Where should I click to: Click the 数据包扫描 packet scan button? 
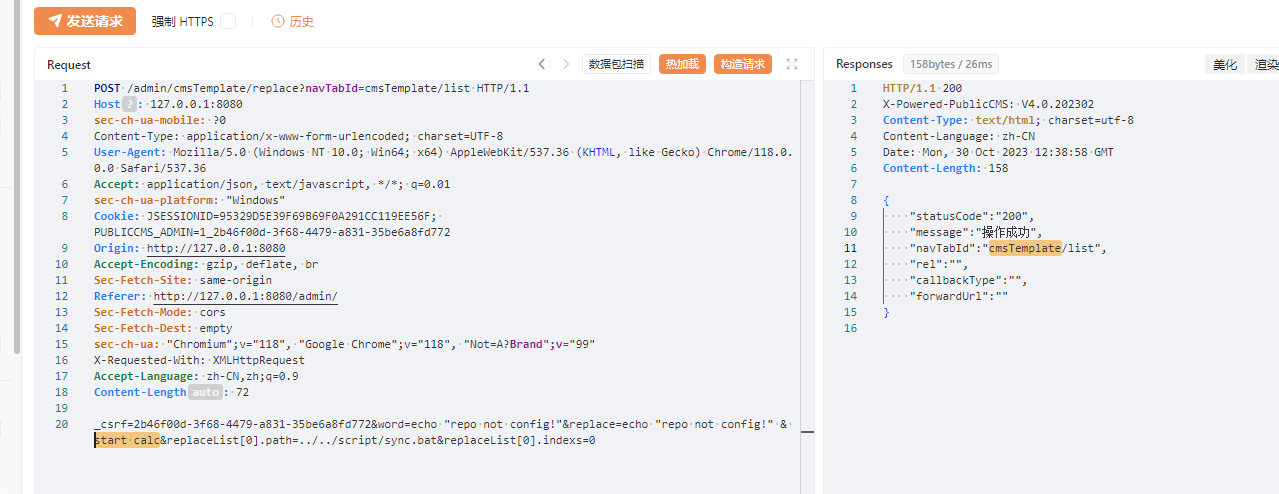tap(617, 64)
